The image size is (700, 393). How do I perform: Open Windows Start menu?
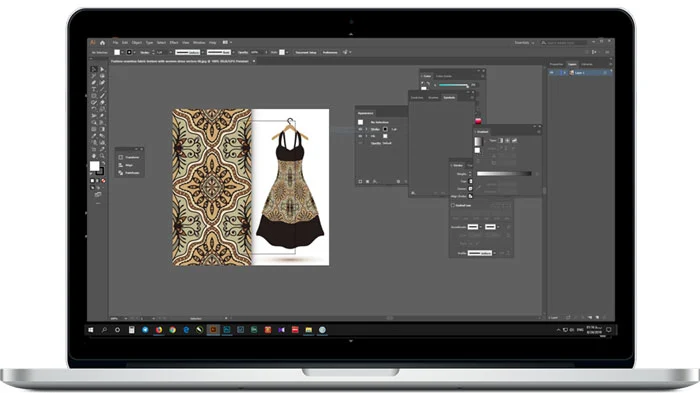pyautogui.click(x=91, y=330)
